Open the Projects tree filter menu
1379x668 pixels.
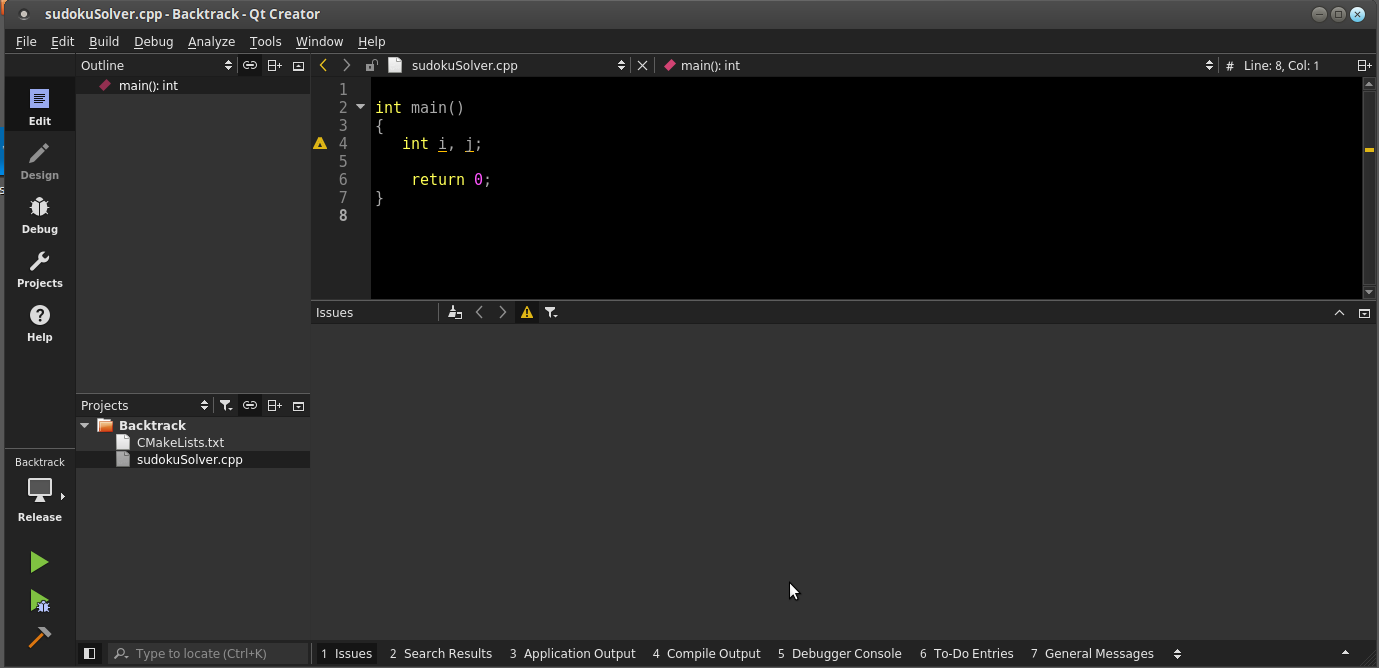[x=226, y=405]
